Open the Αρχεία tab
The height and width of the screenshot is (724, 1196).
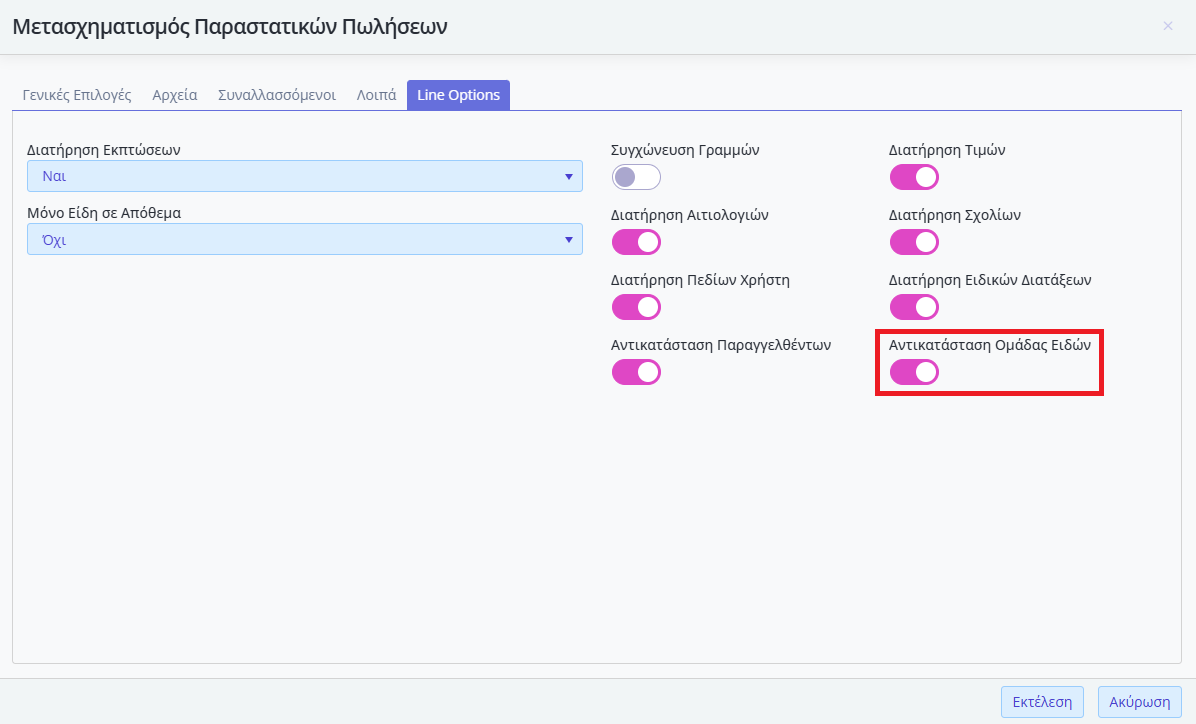click(175, 96)
